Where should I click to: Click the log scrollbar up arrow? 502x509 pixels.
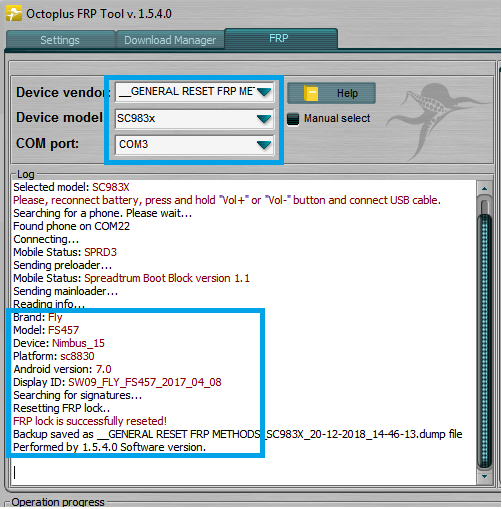click(x=484, y=189)
